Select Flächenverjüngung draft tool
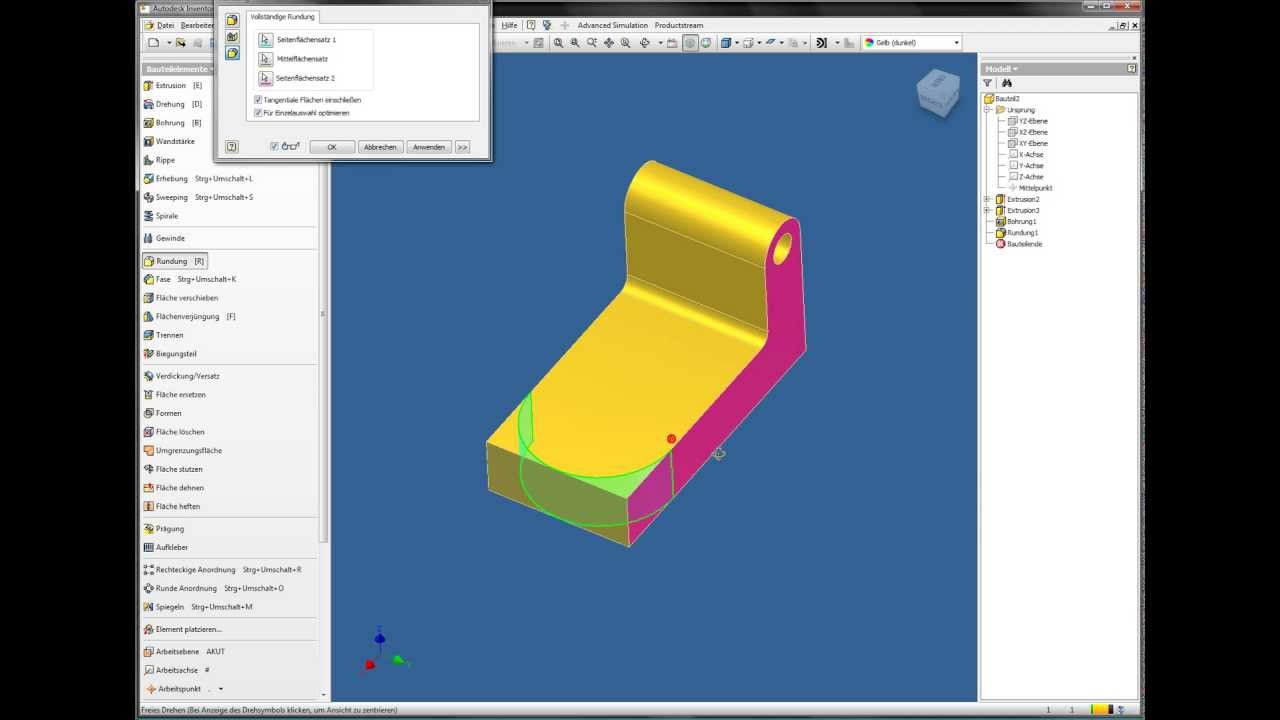This screenshot has height=720, width=1280. 189,316
